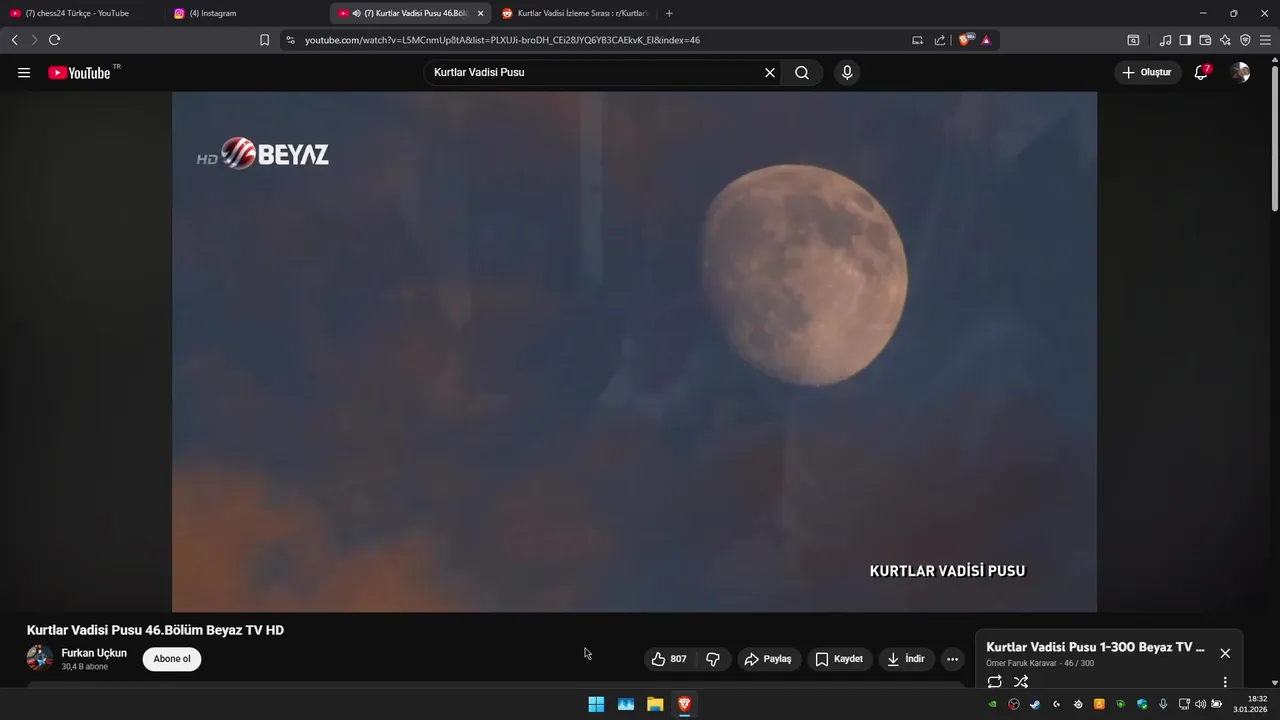Open Furkan Uçkun channel name link

point(94,653)
